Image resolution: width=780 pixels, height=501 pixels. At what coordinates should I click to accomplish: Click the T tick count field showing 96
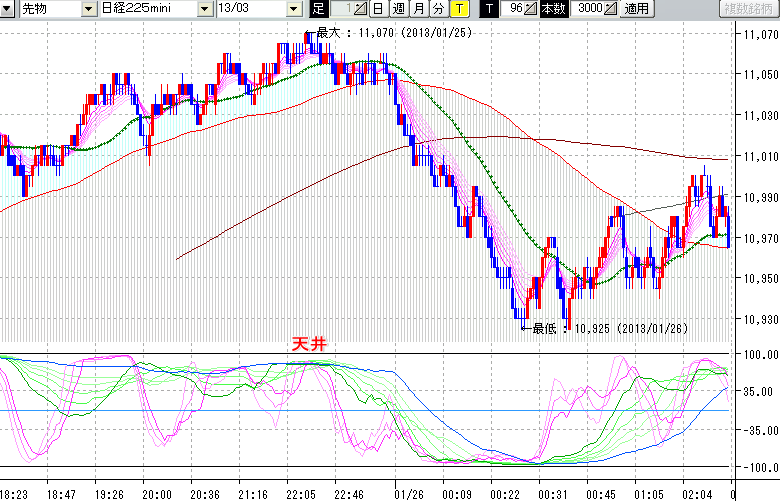[513, 9]
